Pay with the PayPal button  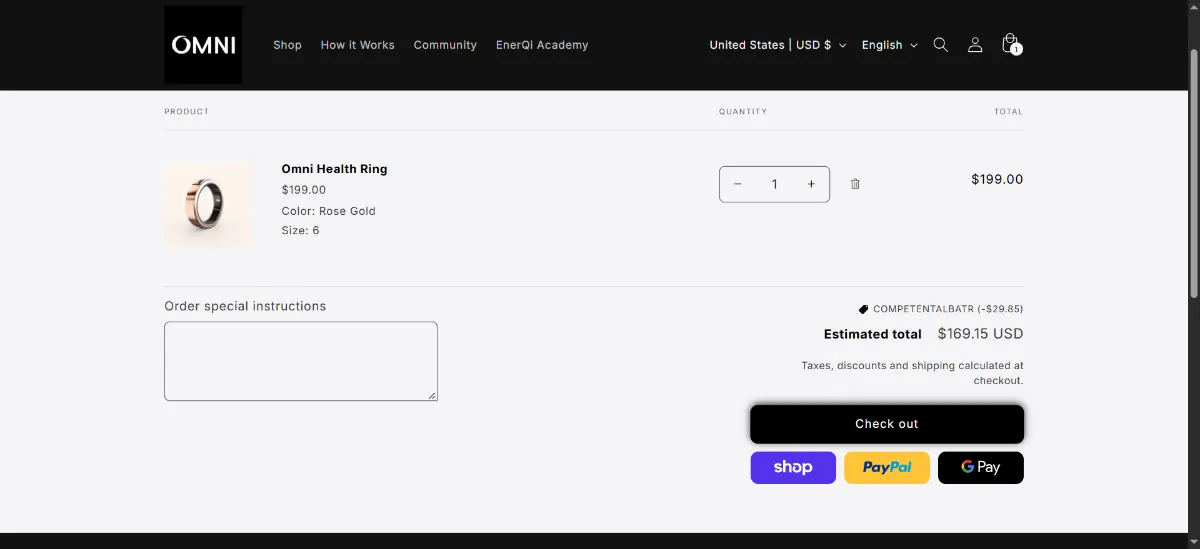click(x=887, y=467)
